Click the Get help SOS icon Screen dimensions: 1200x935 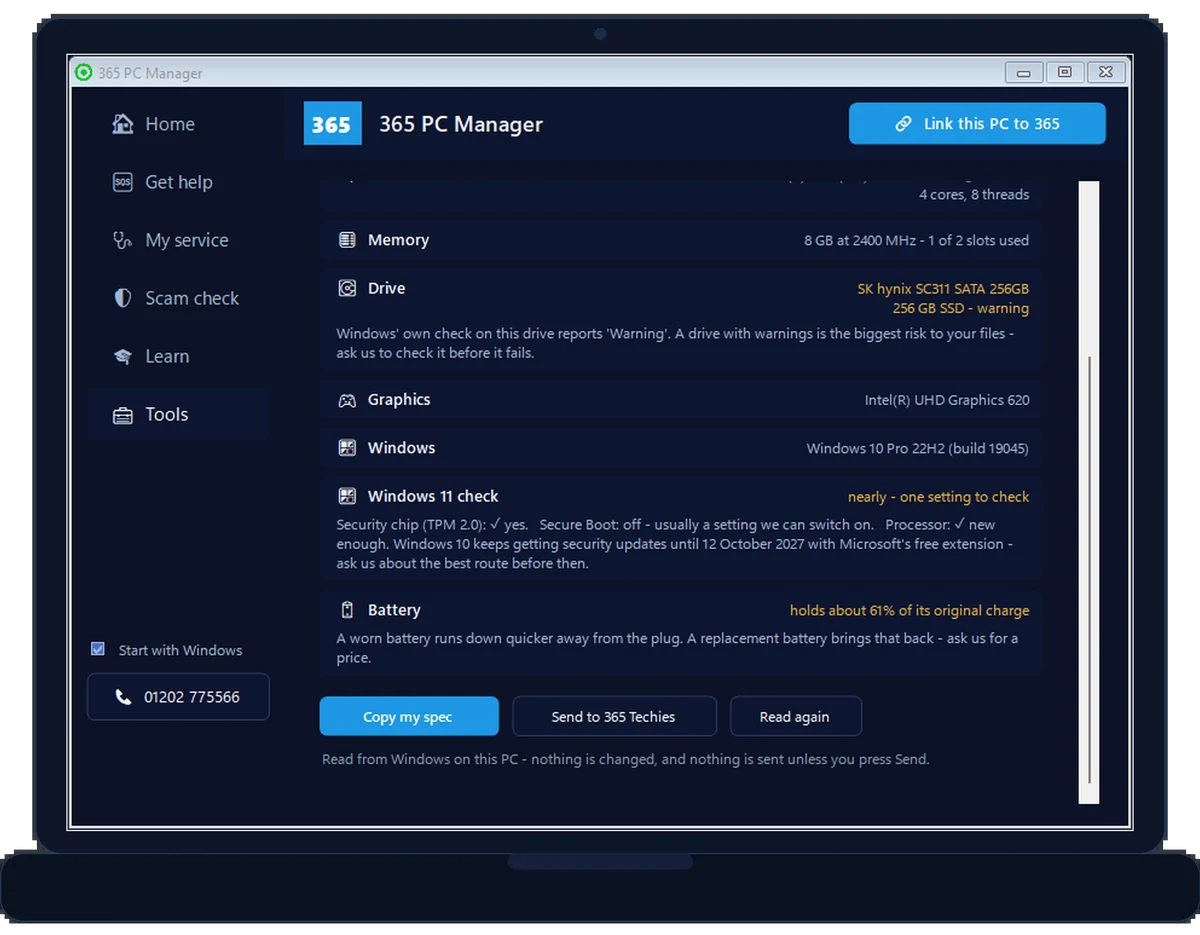pos(123,182)
